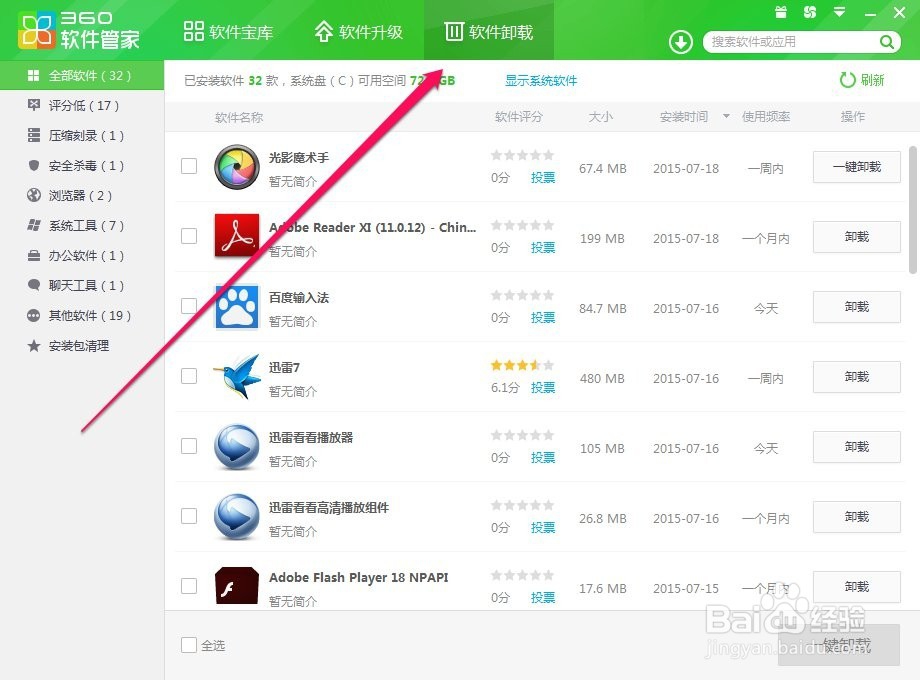Check the box beside Adobe Flash Player 18

click(x=189, y=587)
